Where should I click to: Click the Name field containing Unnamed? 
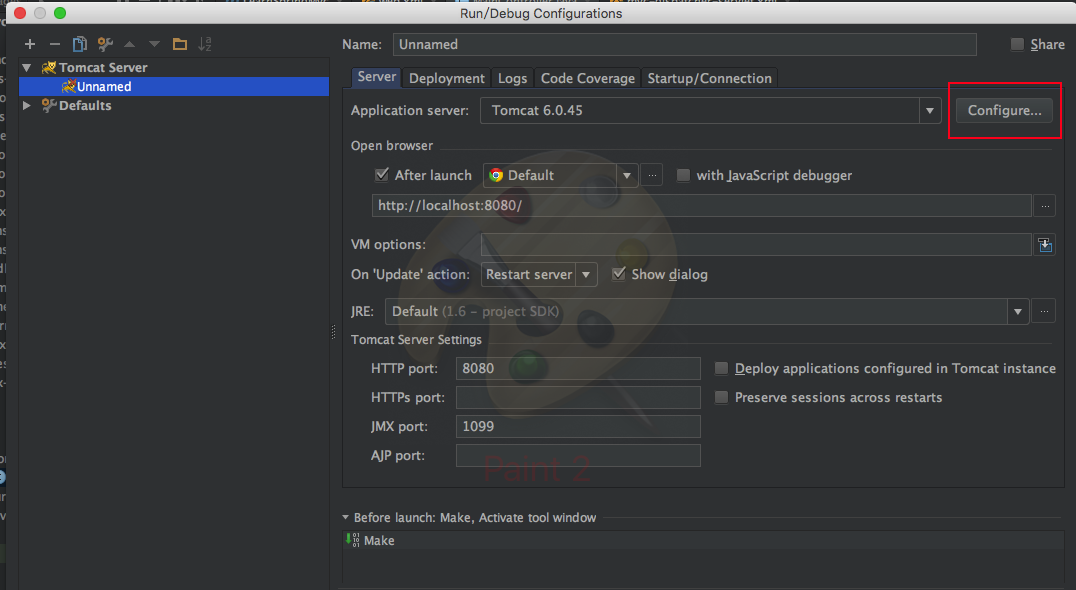point(685,45)
